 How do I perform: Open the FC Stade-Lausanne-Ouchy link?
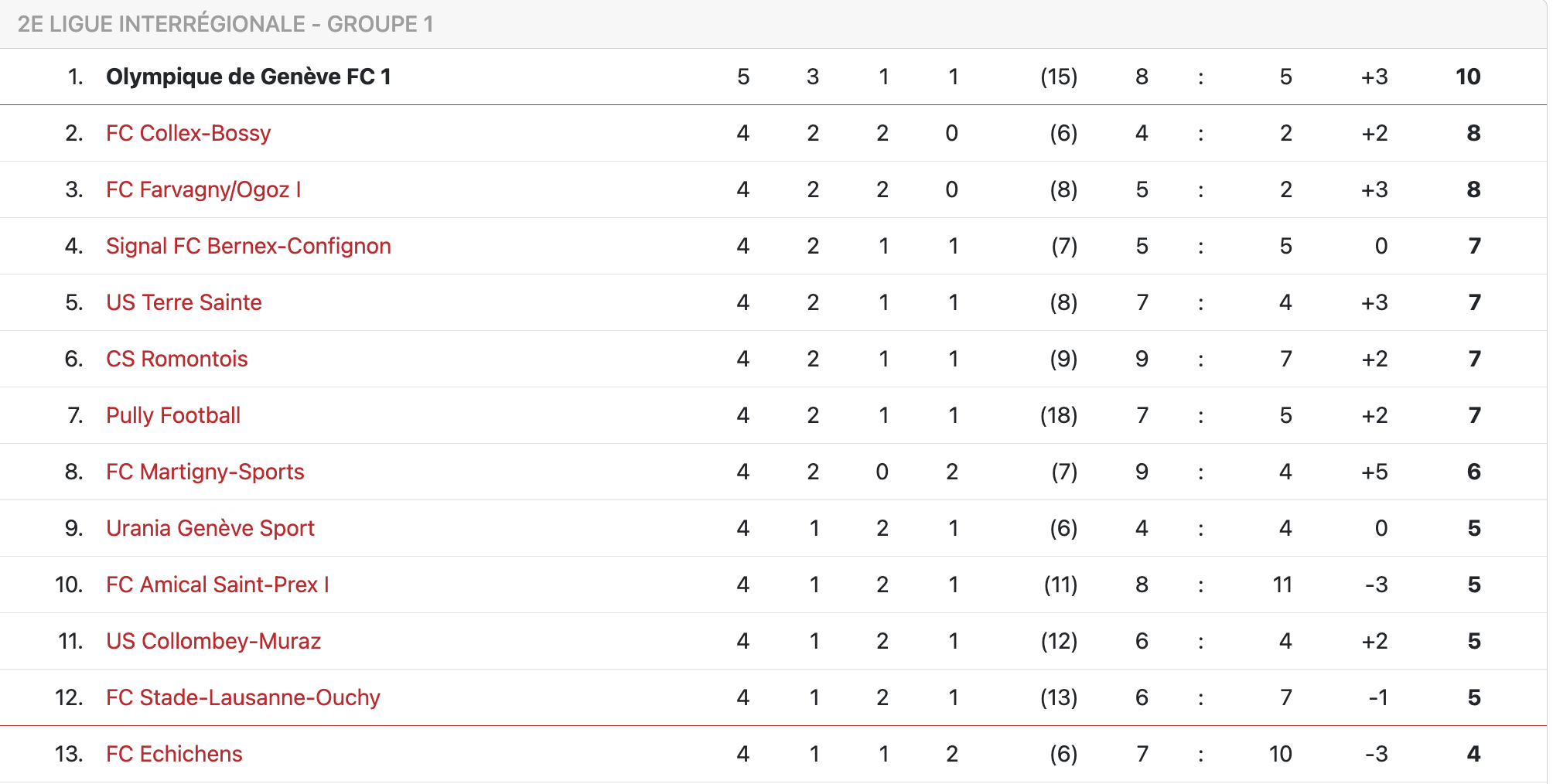tap(243, 697)
